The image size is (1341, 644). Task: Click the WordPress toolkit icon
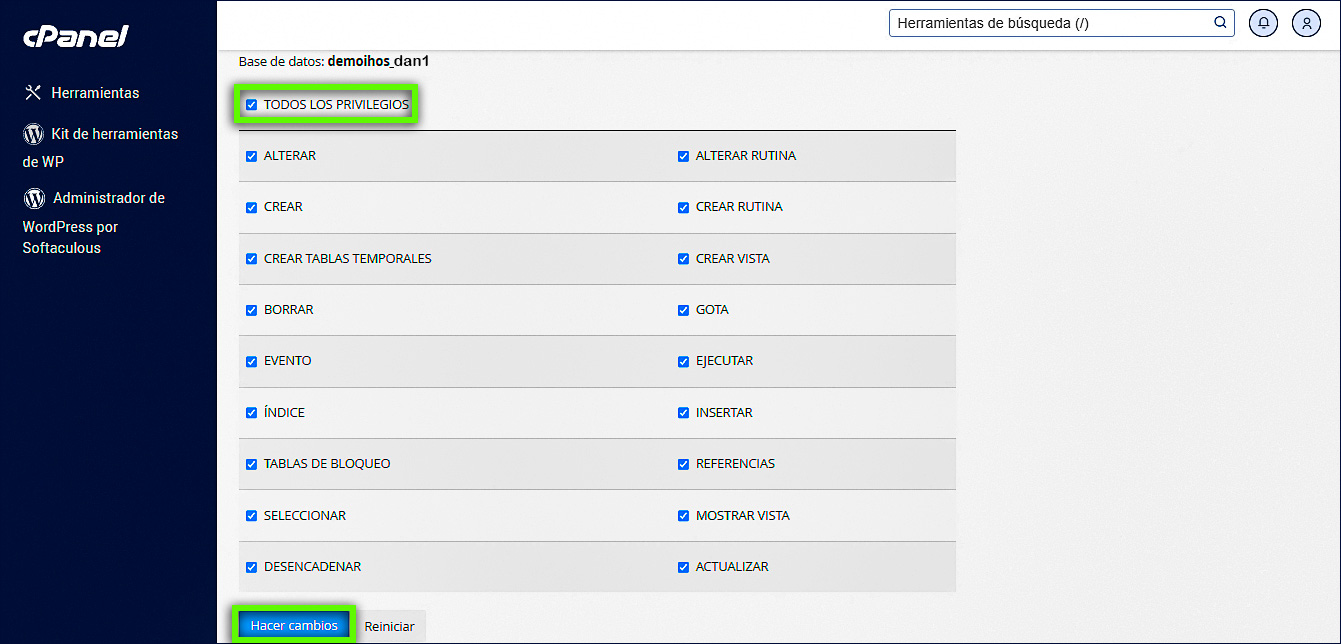point(34,134)
